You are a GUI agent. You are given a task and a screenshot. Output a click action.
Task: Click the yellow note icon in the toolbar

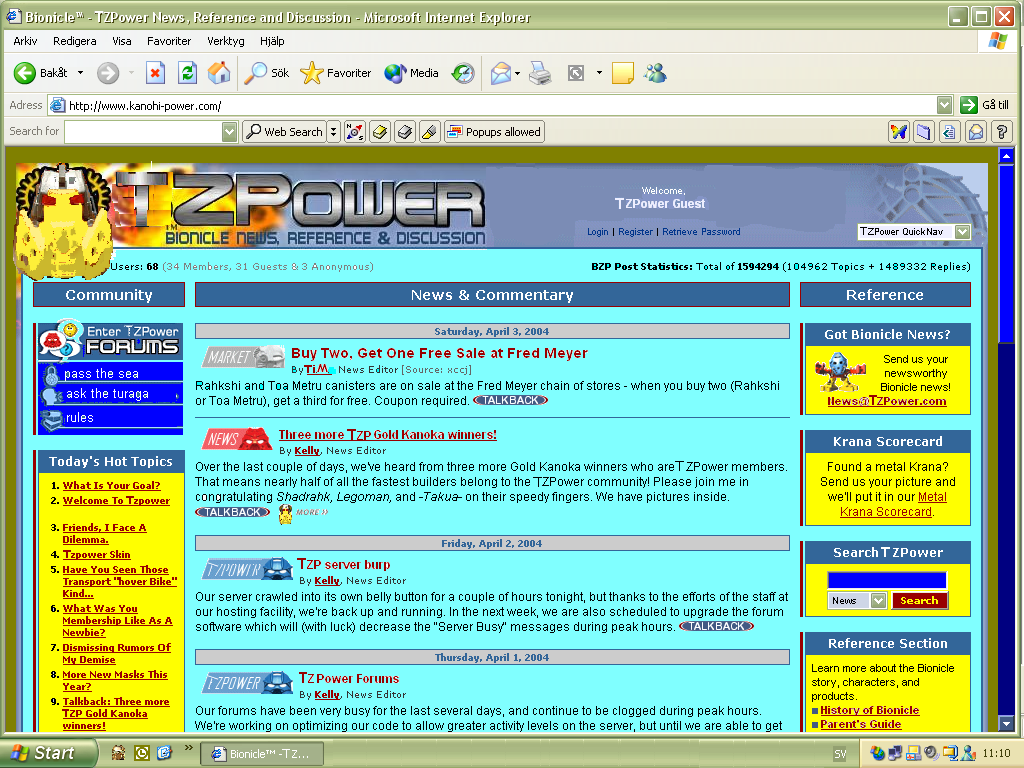point(622,72)
